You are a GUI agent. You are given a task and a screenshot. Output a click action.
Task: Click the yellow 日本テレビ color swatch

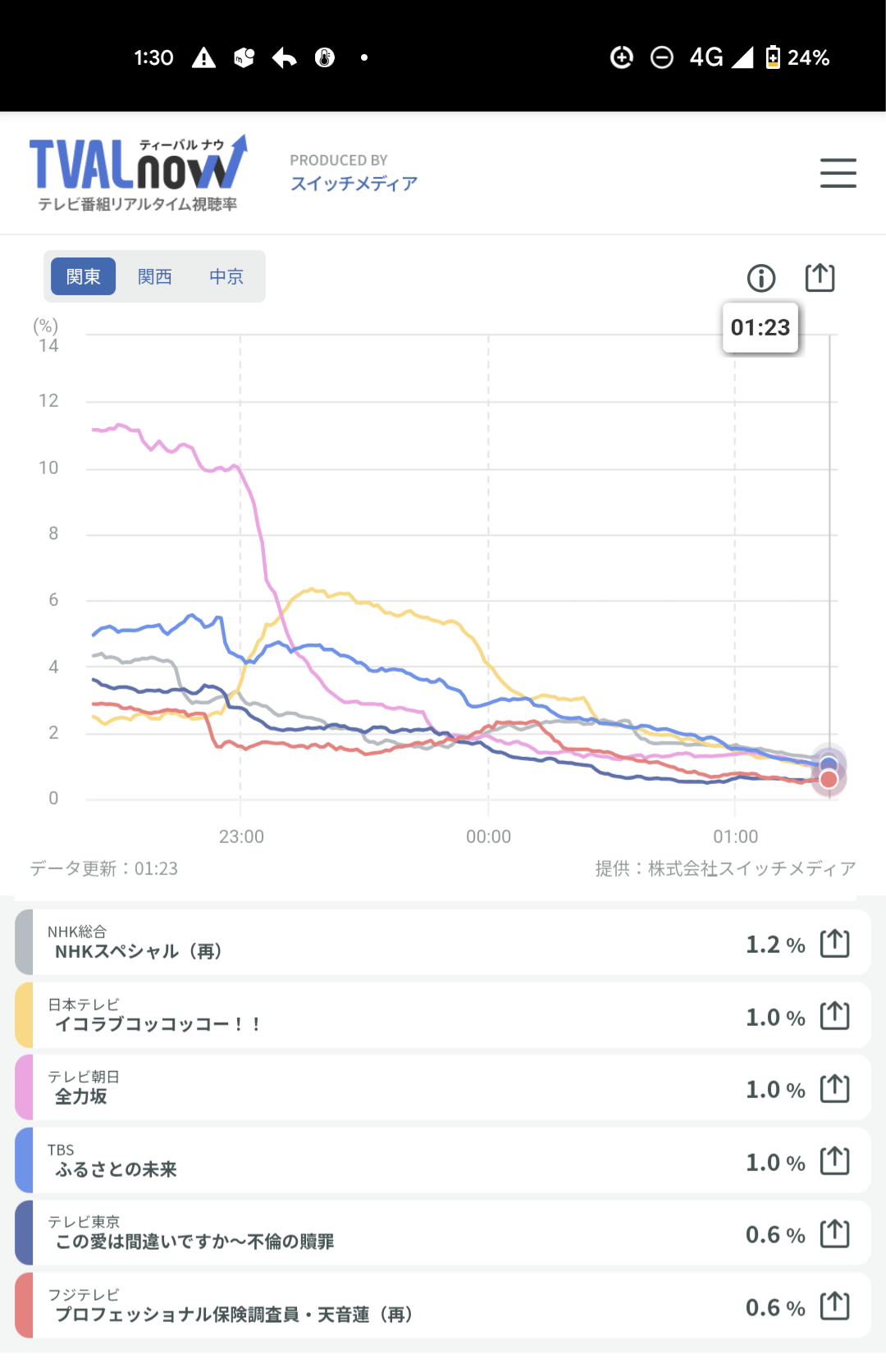(24, 1016)
